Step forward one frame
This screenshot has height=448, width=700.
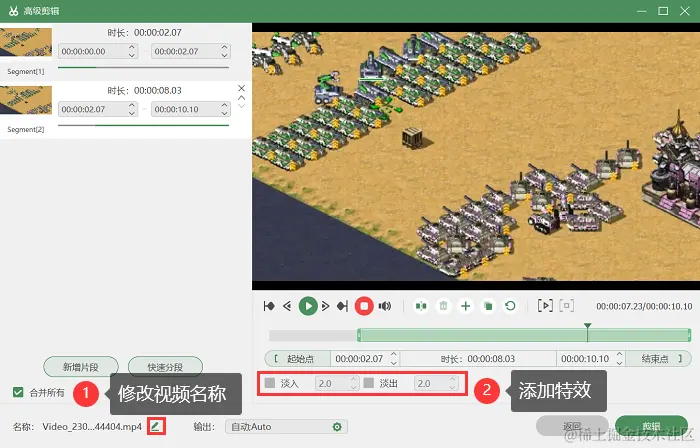coord(326,306)
